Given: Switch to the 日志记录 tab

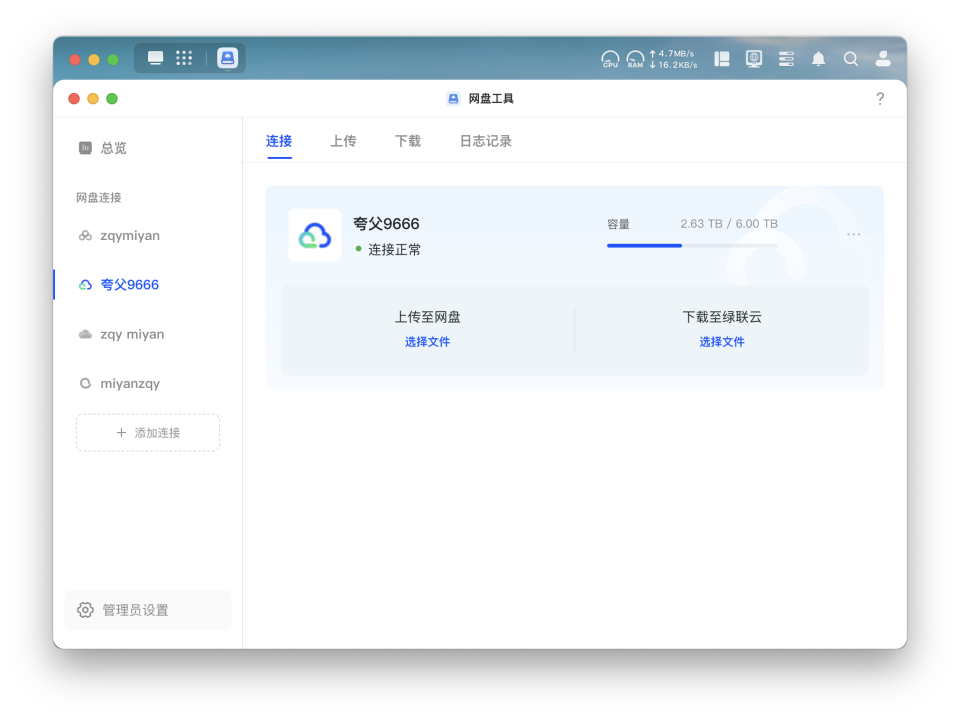Looking at the screenshot, I should (486, 141).
